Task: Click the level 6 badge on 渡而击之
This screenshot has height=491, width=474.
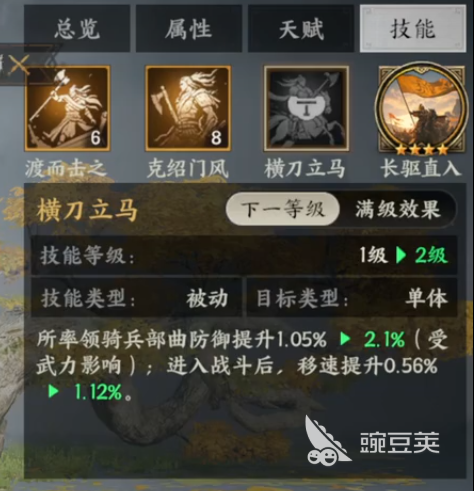Action: [x=95, y=138]
